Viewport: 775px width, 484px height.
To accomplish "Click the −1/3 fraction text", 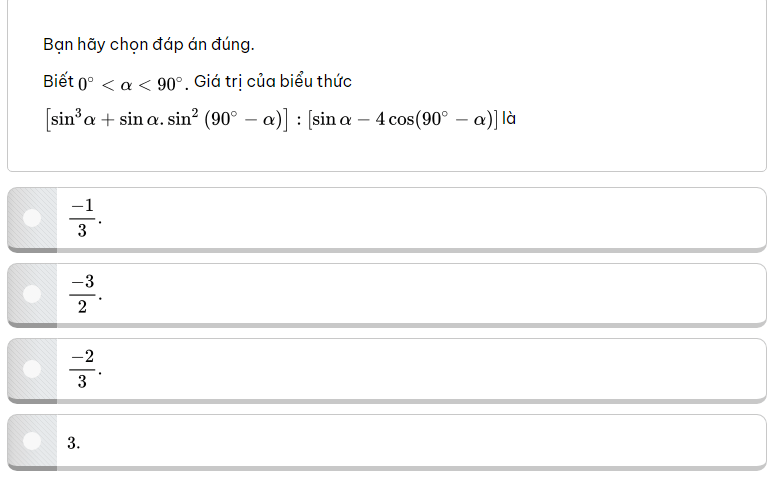I will click(82, 218).
